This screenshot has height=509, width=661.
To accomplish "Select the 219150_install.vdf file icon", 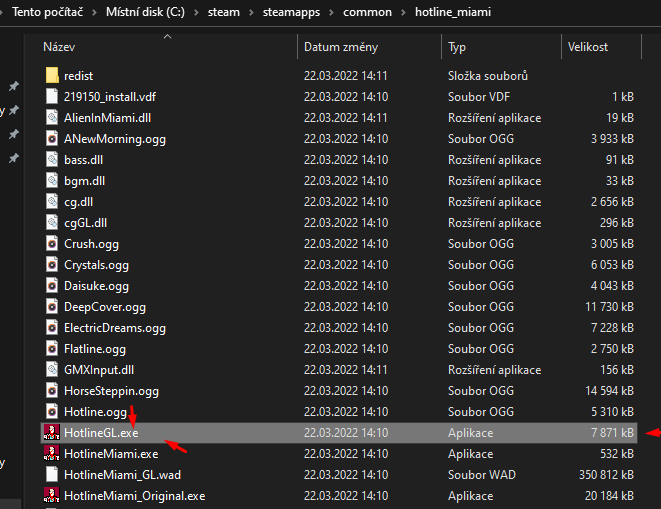I will (x=52, y=97).
